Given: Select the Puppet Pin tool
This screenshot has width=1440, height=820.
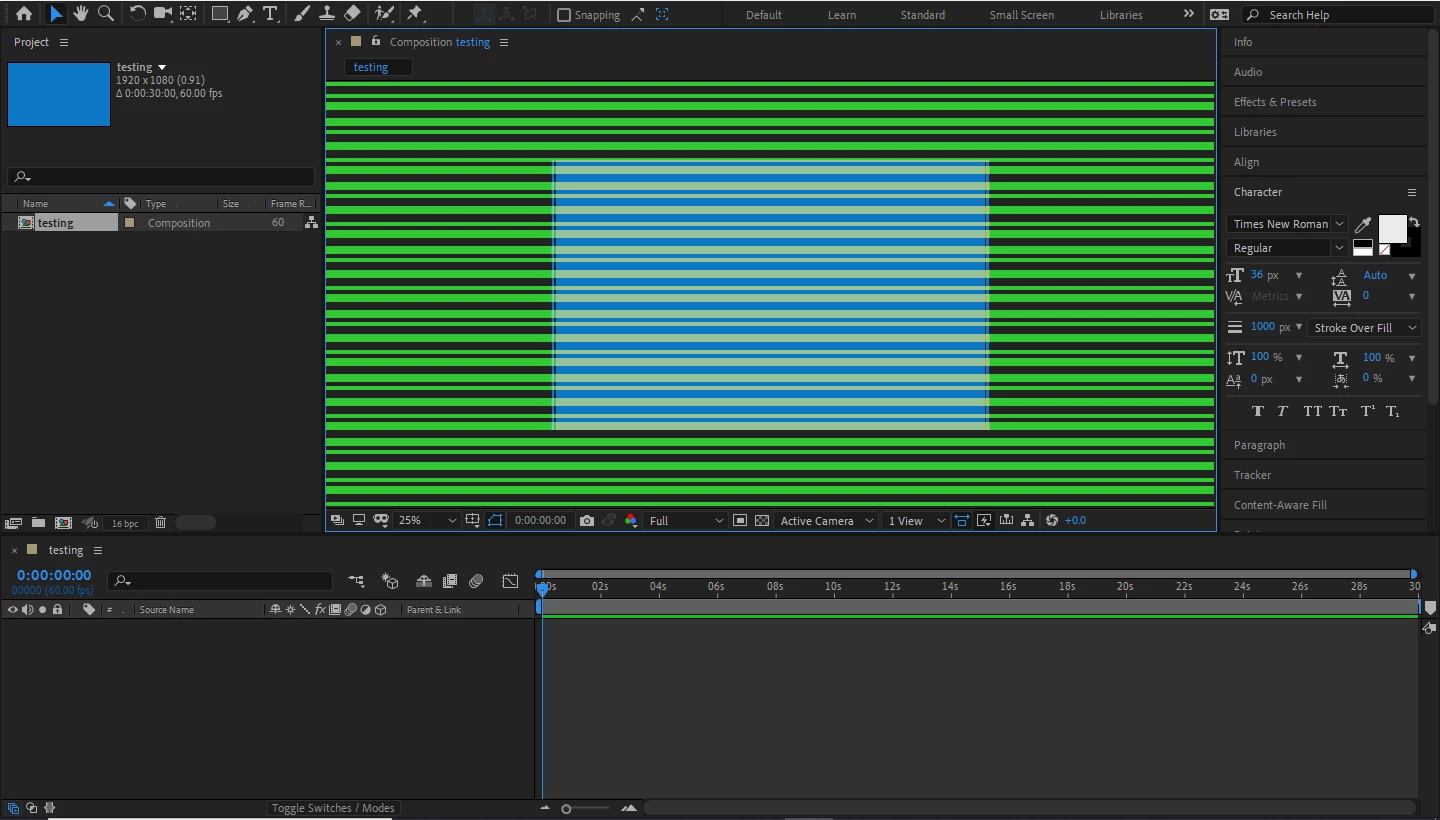Looking at the screenshot, I should (414, 14).
